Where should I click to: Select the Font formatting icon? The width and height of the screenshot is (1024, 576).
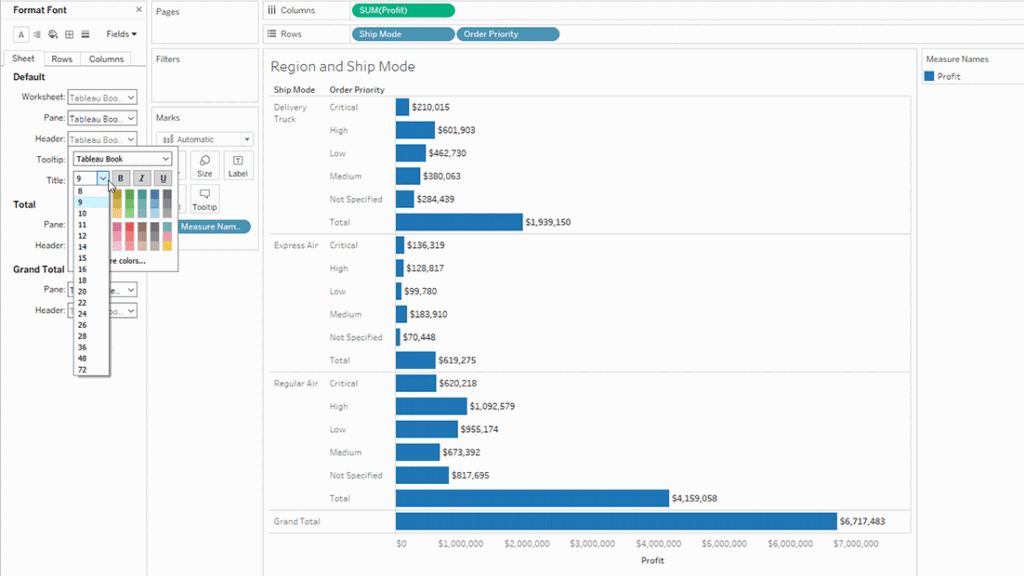(21, 33)
